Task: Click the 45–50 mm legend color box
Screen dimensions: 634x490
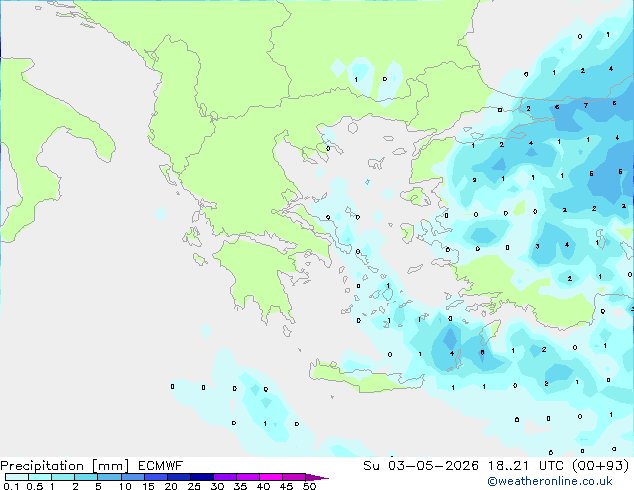Action: (x=294, y=477)
